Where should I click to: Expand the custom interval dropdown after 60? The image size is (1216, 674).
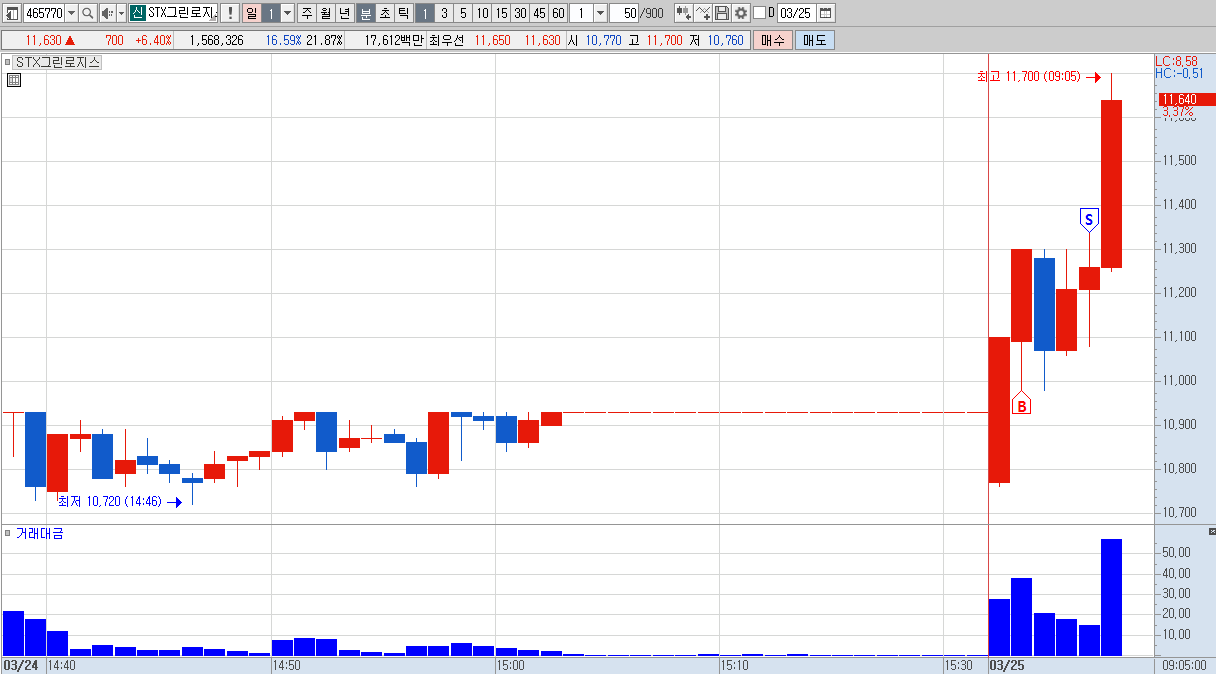pyautogui.click(x=600, y=13)
